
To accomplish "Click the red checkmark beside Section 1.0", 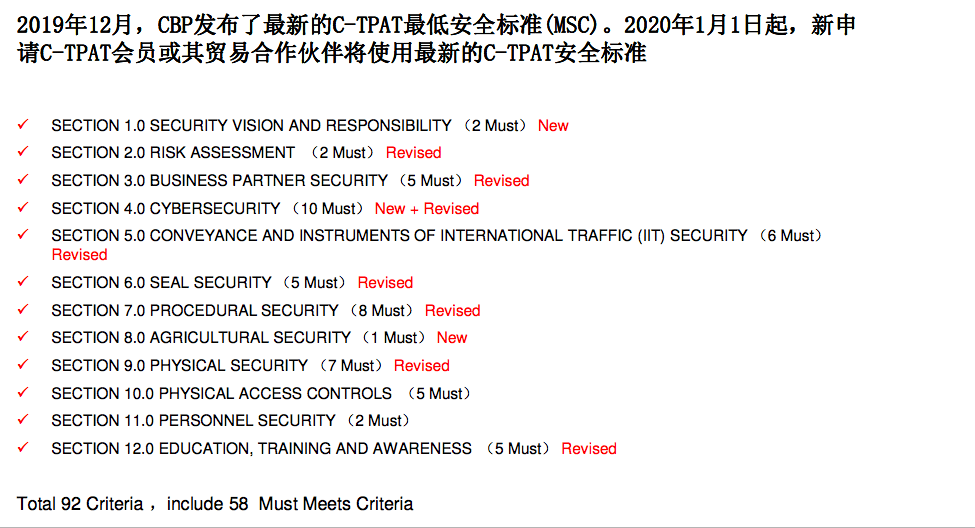I will tap(23, 125).
